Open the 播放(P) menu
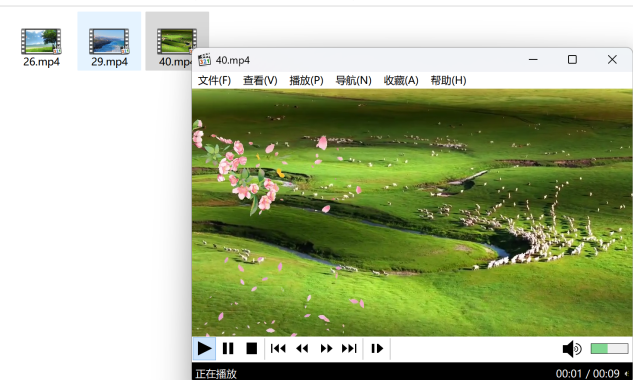Viewport: 633px width, 380px height. coord(306,80)
